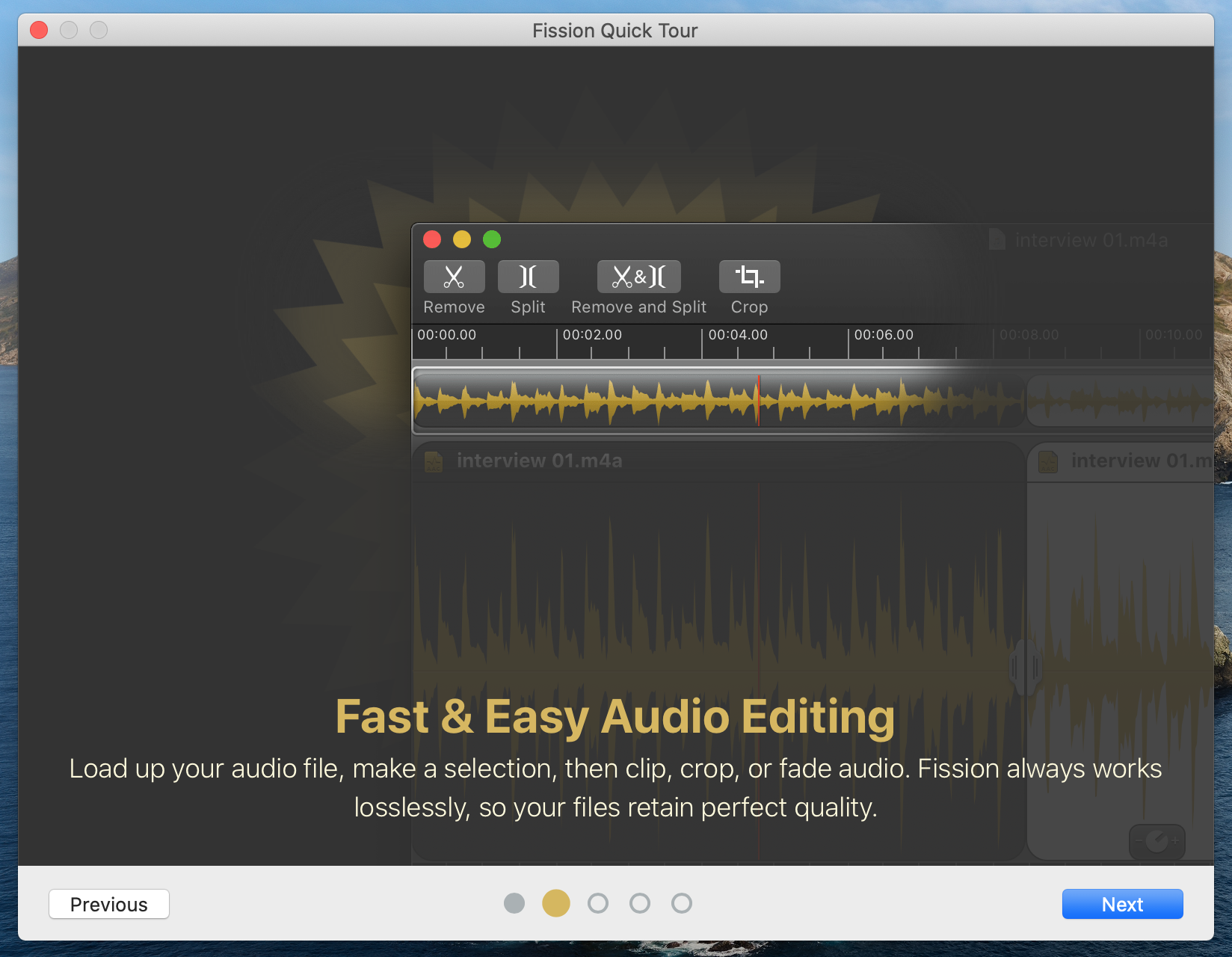This screenshot has width=1232, height=957.
Task: Click the Crop tool icon
Action: click(x=749, y=277)
